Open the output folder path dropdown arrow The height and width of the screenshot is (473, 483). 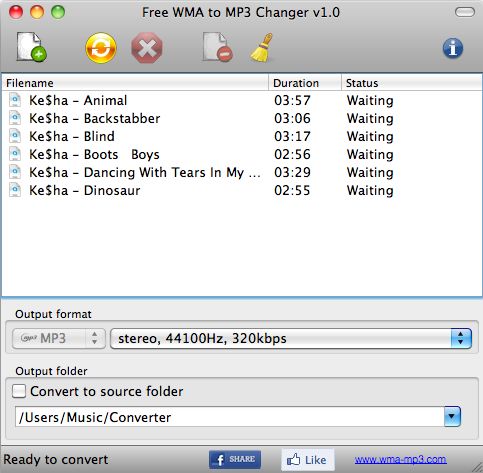pyautogui.click(x=452, y=416)
